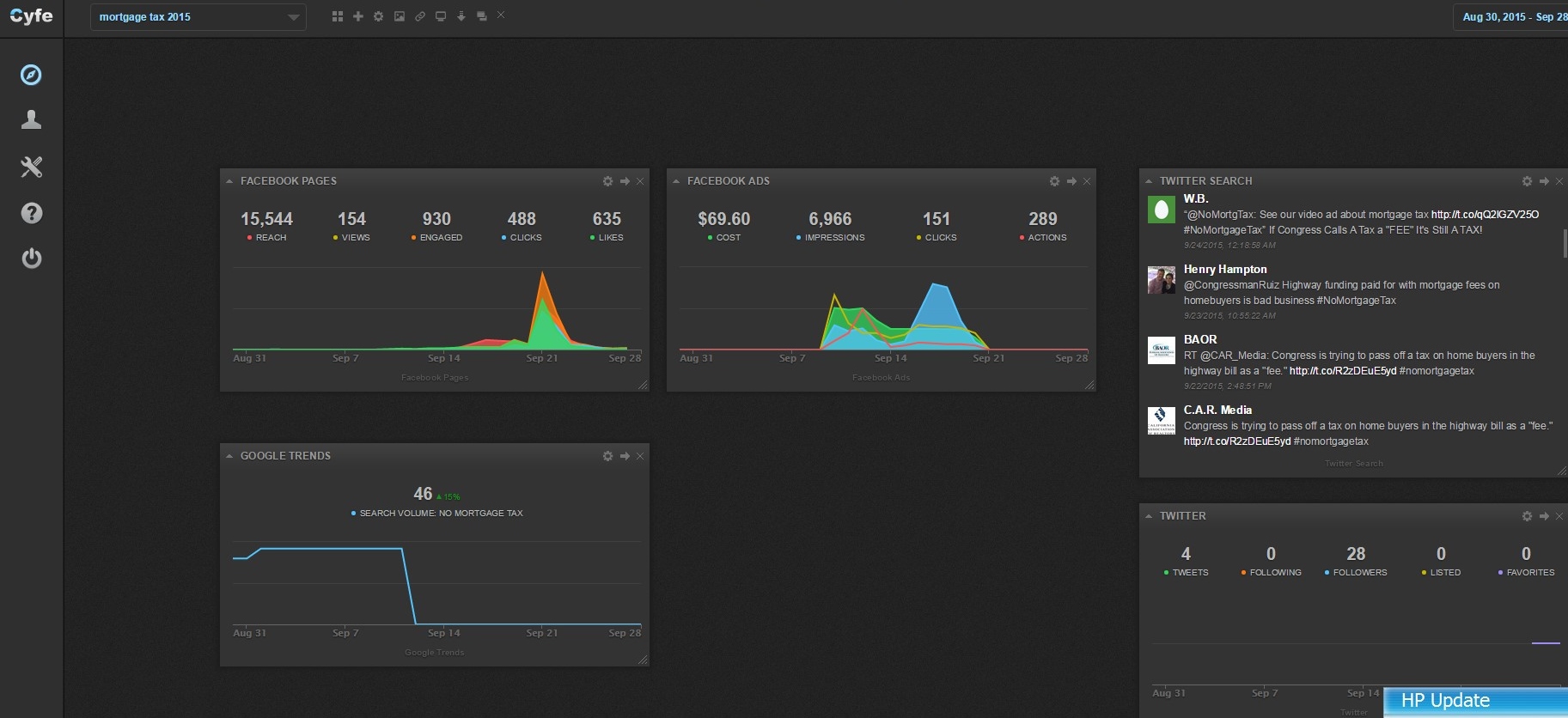This screenshot has height=718, width=1568.
Task: Click Facebook Pages widget resize handle corner
Action: [643, 385]
